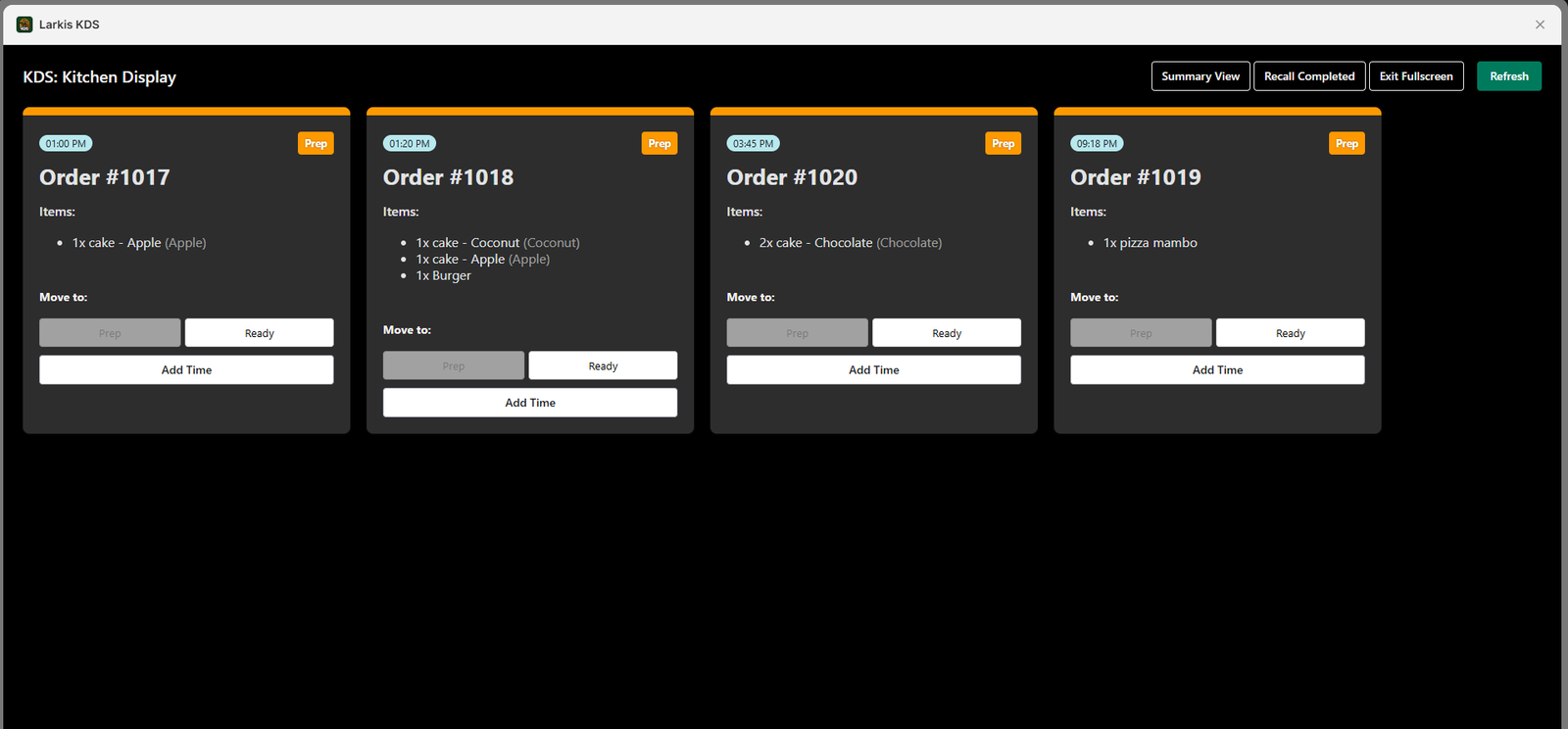1568x729 pixels.
Task: Click the 01:00 PM time tag
Action: [66, 143]
